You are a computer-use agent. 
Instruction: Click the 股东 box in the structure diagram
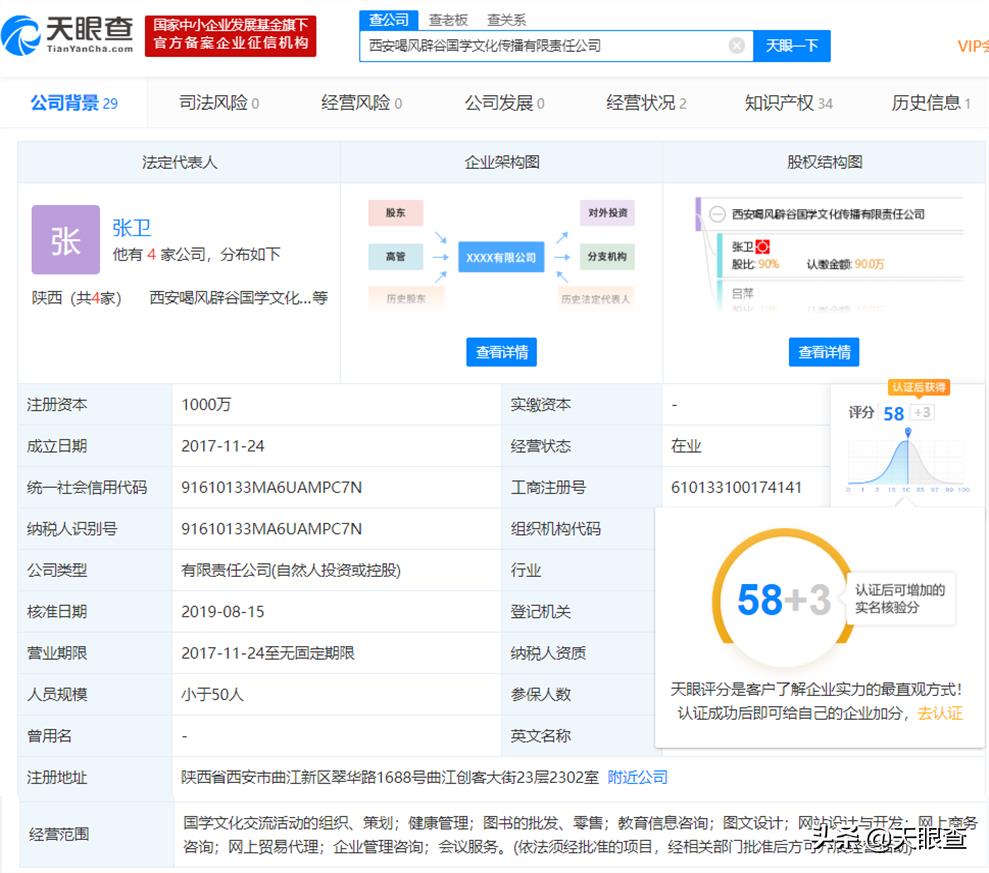coord(396,213)
